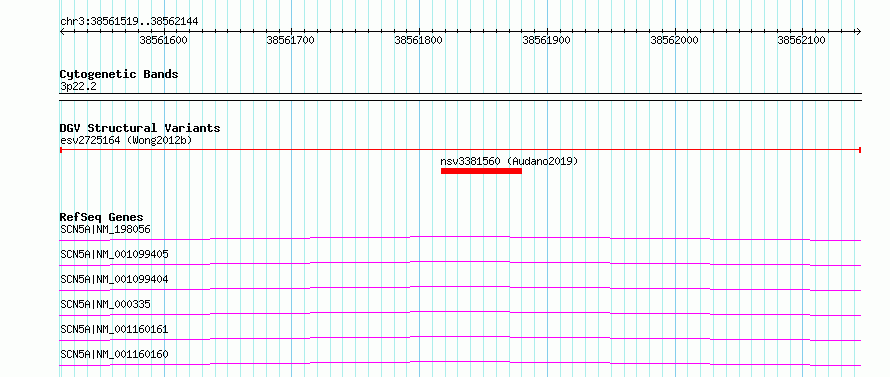890x377 pixels.
Task: Open the SCN5A|NM_198056 transcript label
Action: pyautogui.click(x=105, y=229)
